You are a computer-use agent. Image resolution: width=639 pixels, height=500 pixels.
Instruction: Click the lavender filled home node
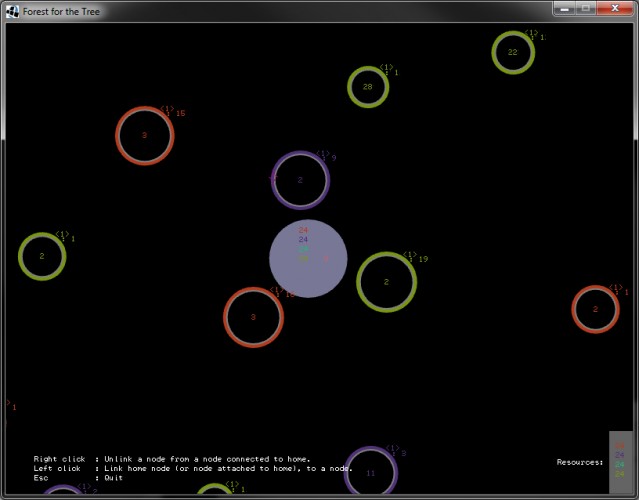click(x=308, y=258)
